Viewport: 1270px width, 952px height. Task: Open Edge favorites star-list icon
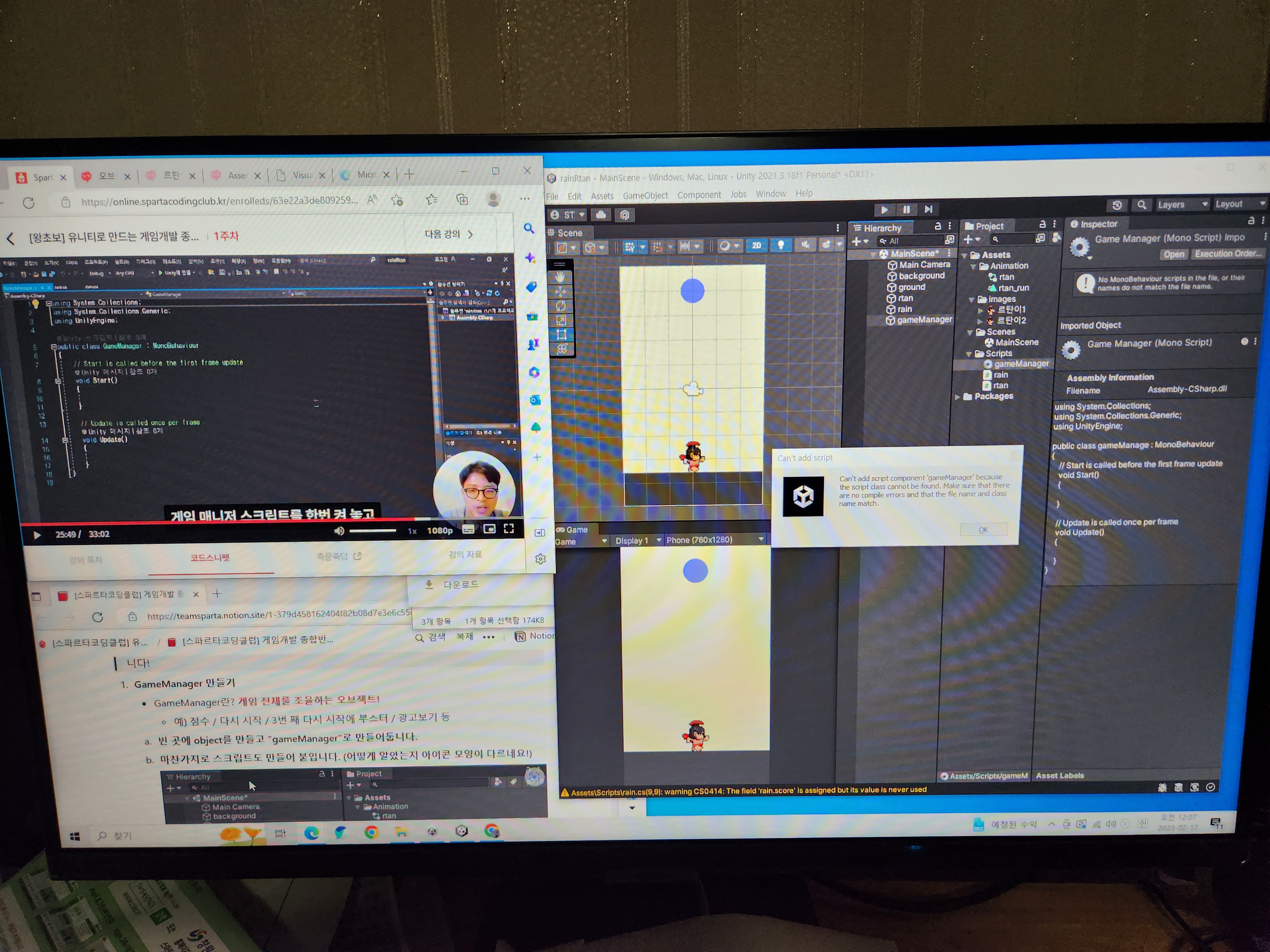pos(432,200)
